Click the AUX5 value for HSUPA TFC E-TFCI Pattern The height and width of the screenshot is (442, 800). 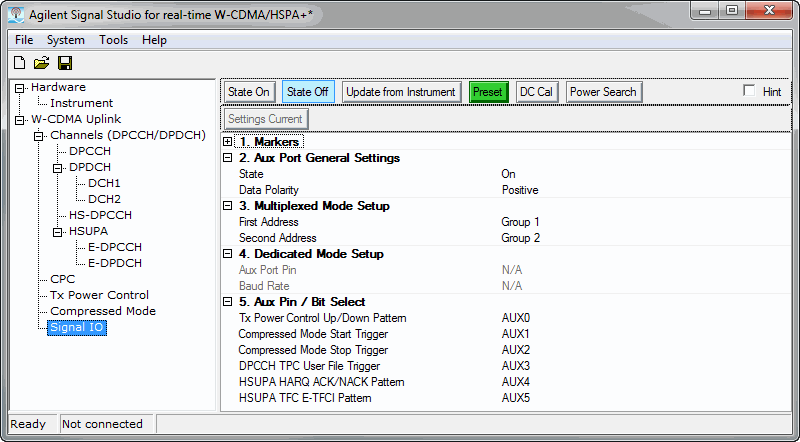tap(516, 398)
